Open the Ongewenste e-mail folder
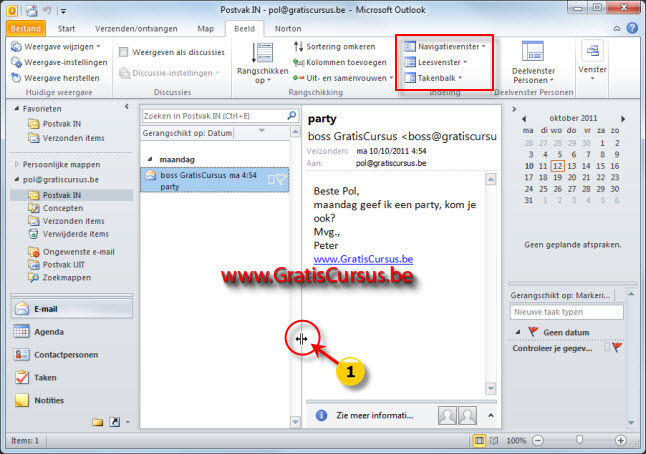Viewport: 646px width, 454px height. tap(71, 252)
